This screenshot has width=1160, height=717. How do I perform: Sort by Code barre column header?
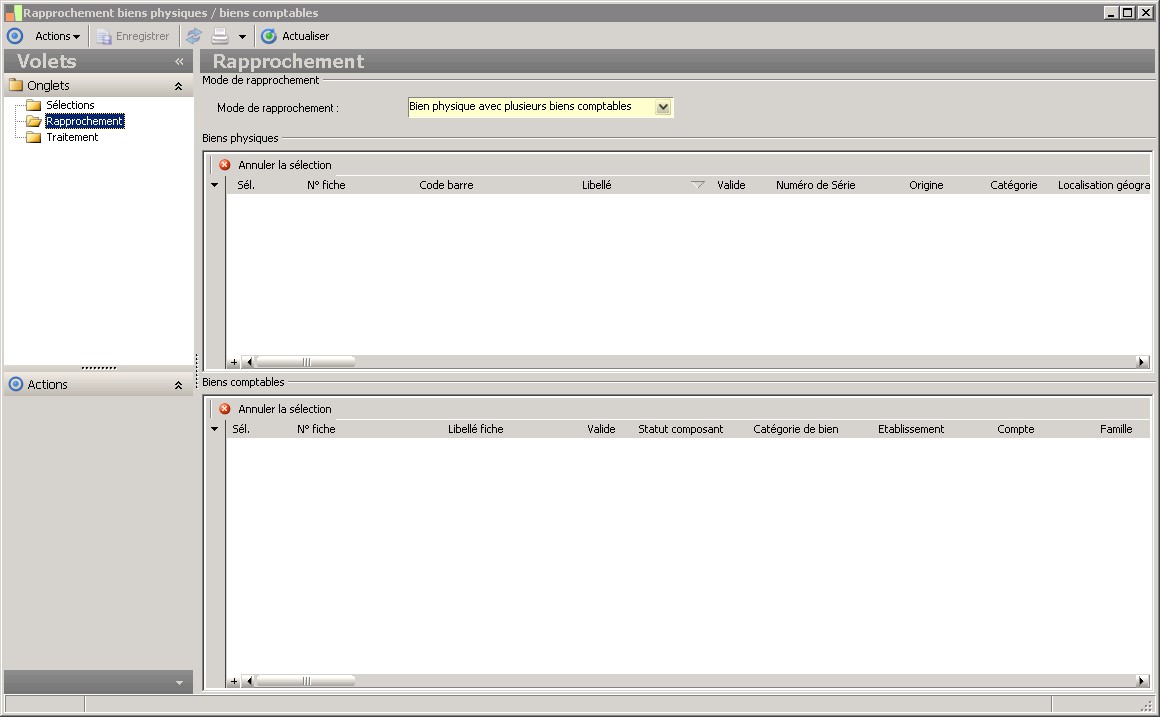(446, 185)
